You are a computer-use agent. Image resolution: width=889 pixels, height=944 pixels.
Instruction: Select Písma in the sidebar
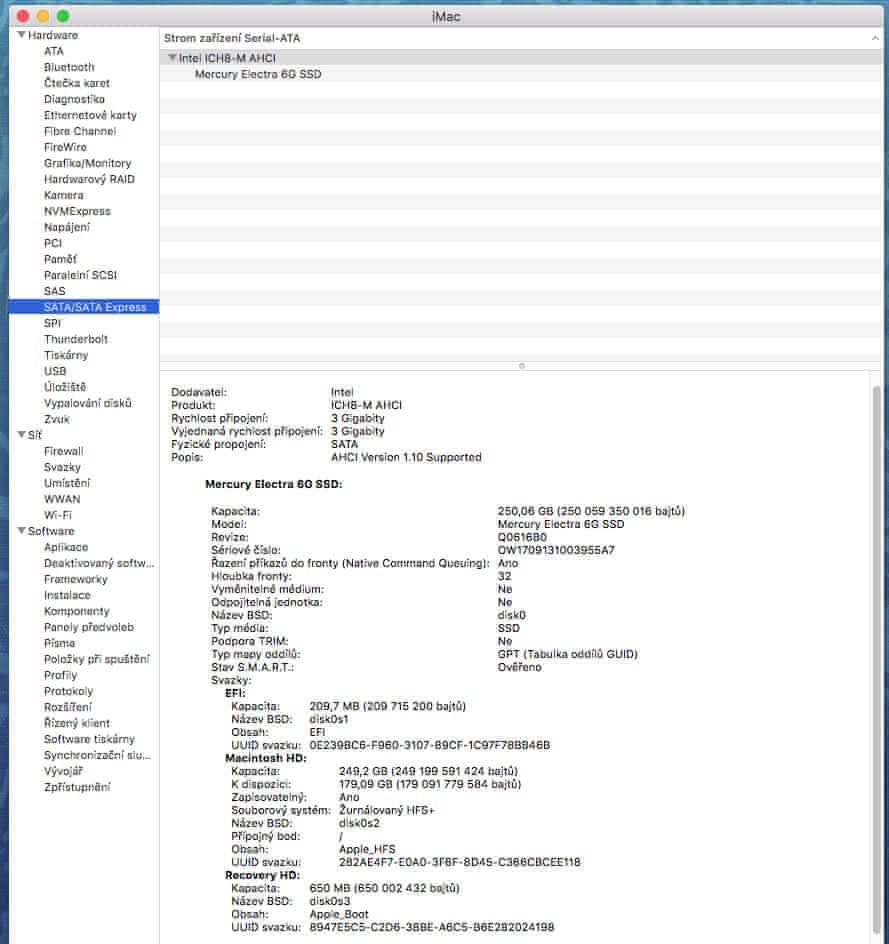pyautogui.click(x=60, y=643)
